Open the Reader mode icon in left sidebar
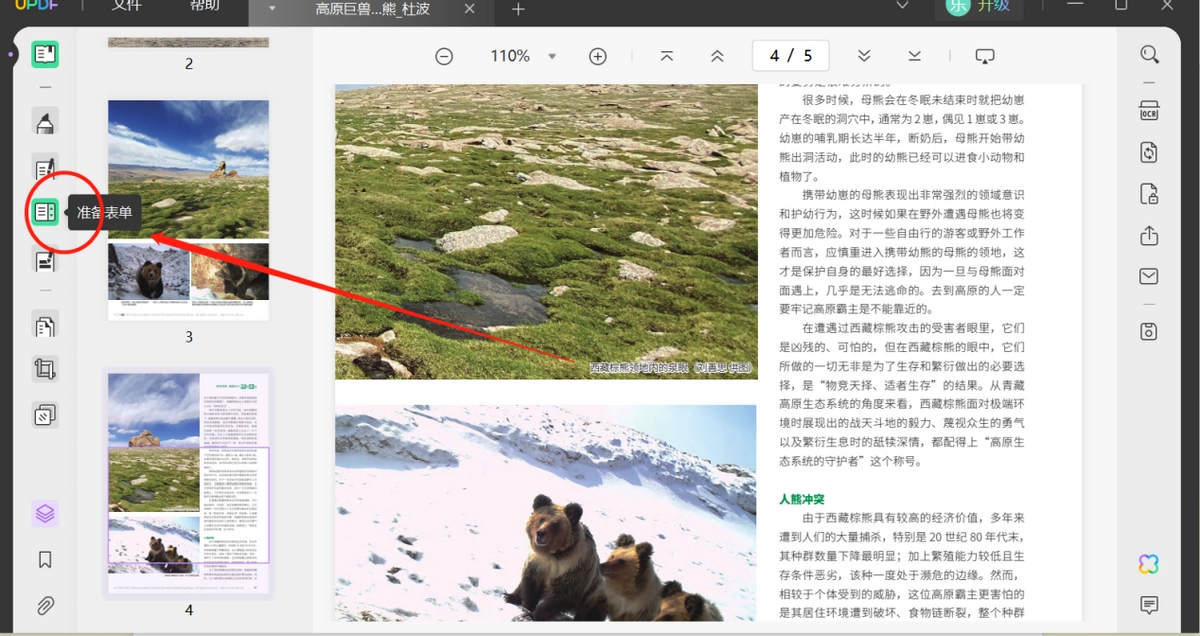1200x636 pixels. (x=45, y=54)
